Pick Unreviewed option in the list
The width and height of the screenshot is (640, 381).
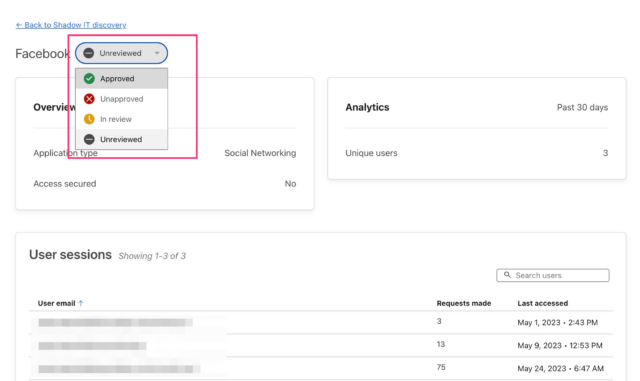point(121,139)
